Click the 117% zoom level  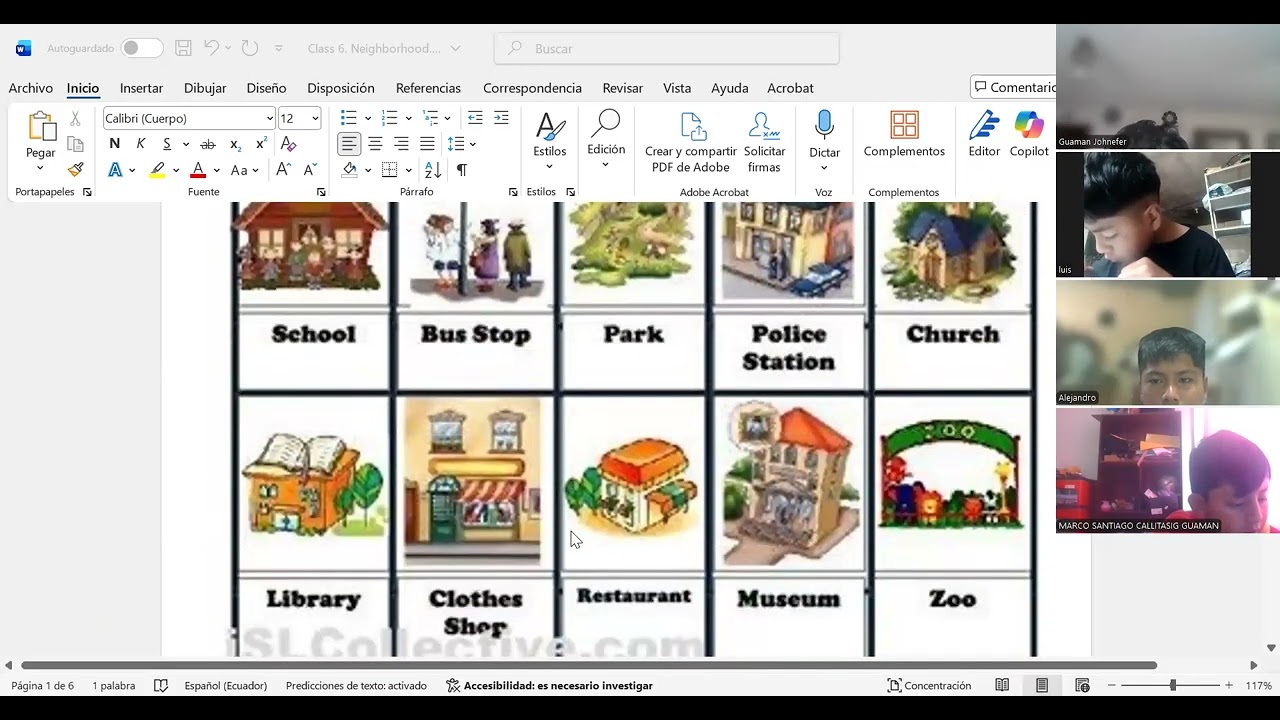click(1259, 686)
